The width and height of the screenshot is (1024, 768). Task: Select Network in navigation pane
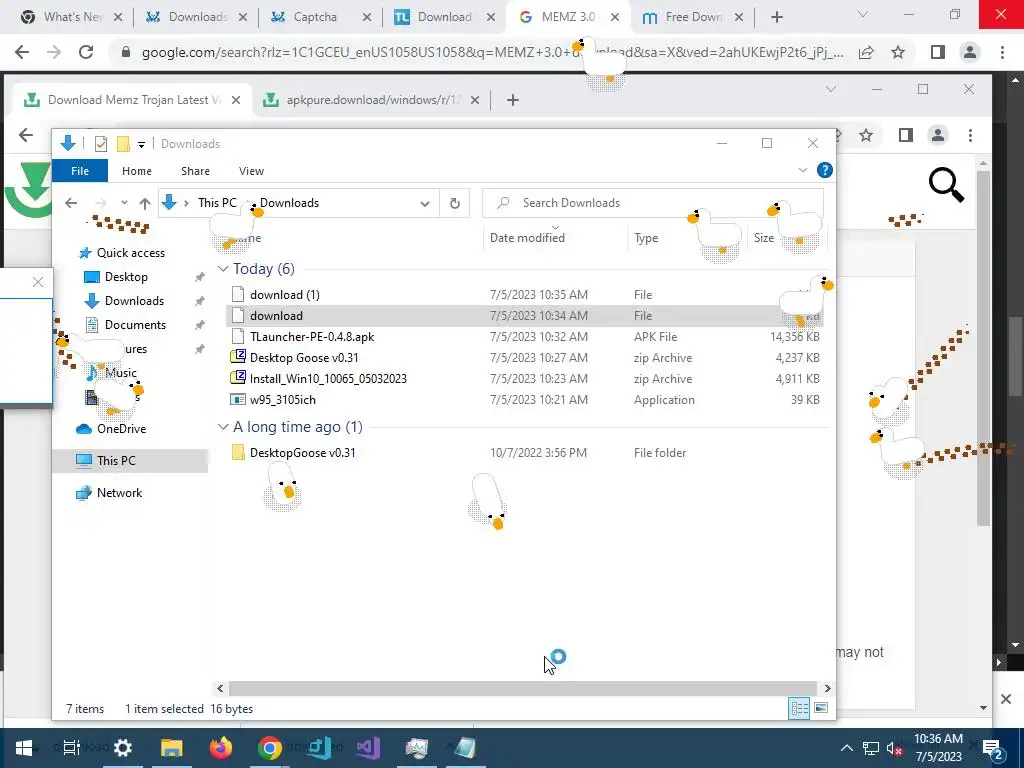[119, 493]
